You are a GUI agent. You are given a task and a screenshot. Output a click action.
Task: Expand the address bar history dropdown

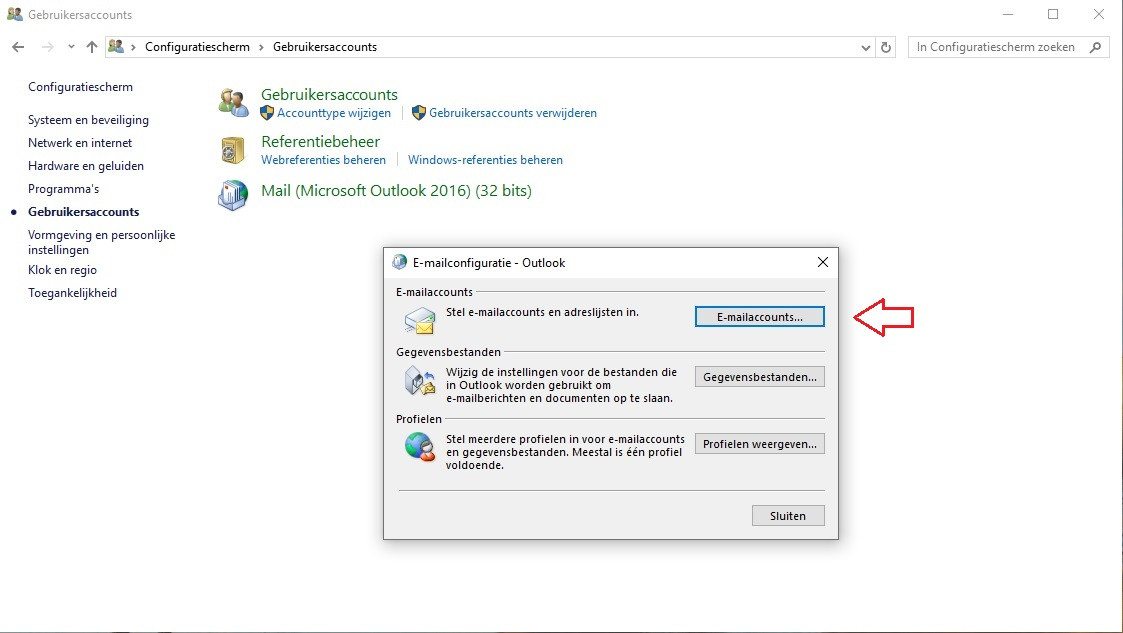click(x=865, y=47)
